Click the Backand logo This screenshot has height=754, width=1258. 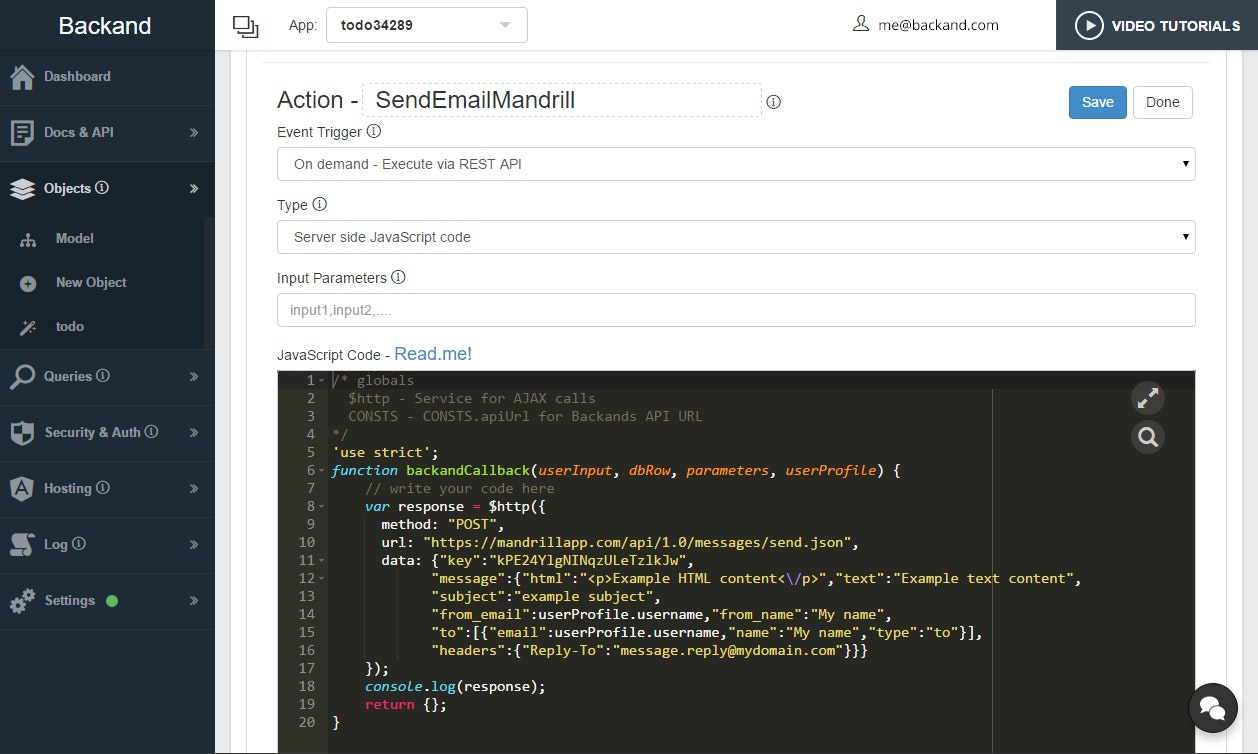coord(105,26)
